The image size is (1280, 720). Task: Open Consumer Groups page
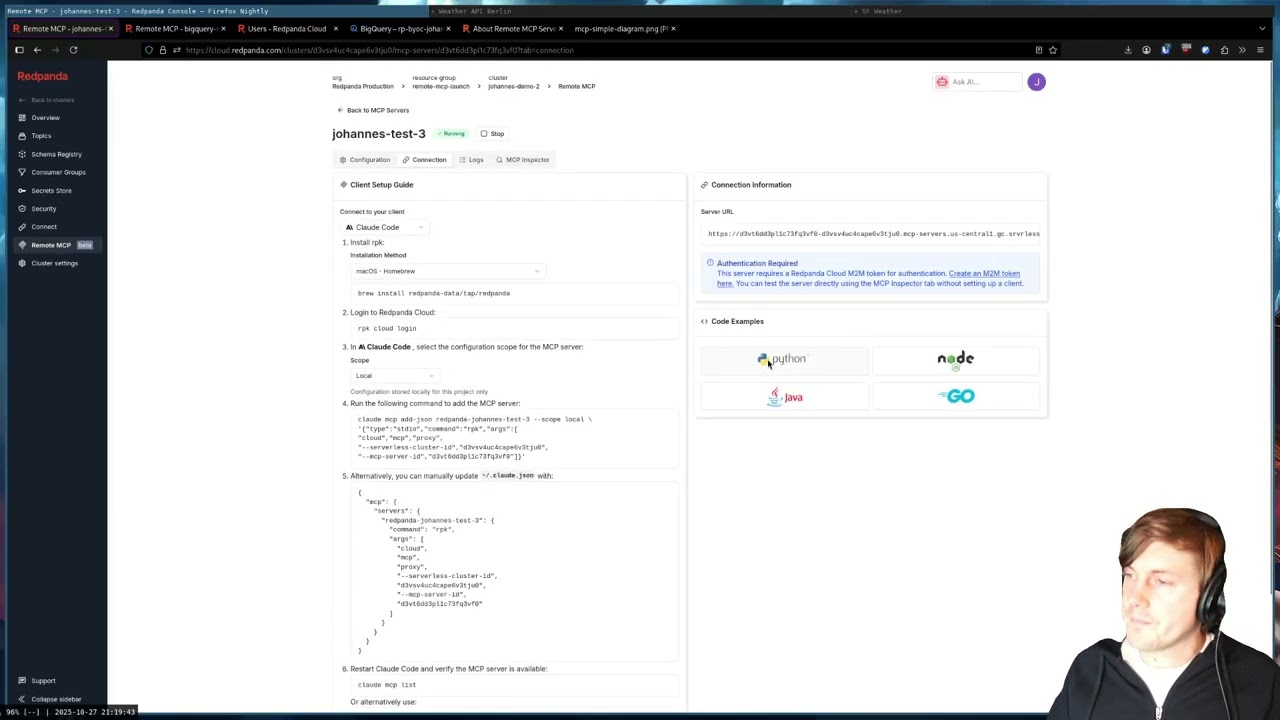point(58,172)
